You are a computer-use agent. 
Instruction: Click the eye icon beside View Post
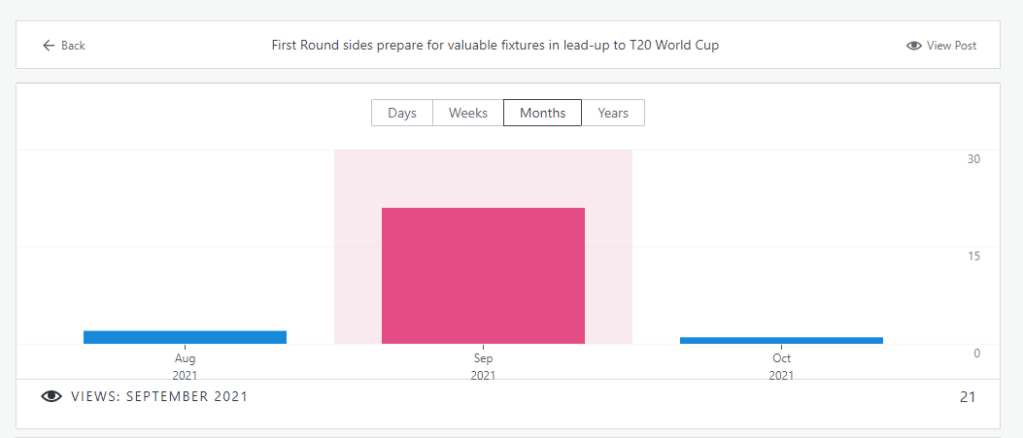pos(913,46)
